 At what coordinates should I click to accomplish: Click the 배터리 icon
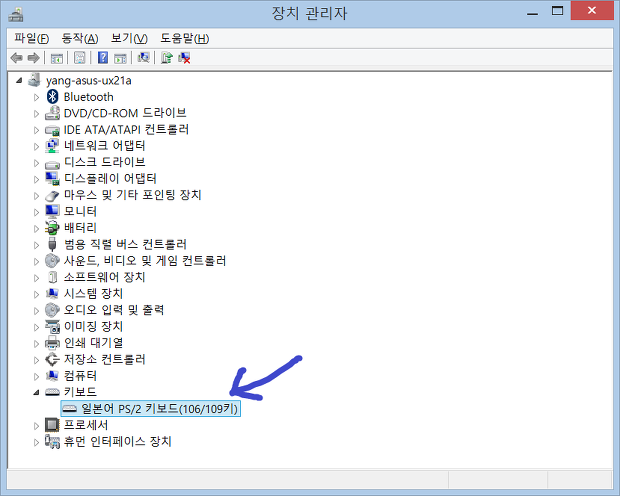click(x=52, y=228)
